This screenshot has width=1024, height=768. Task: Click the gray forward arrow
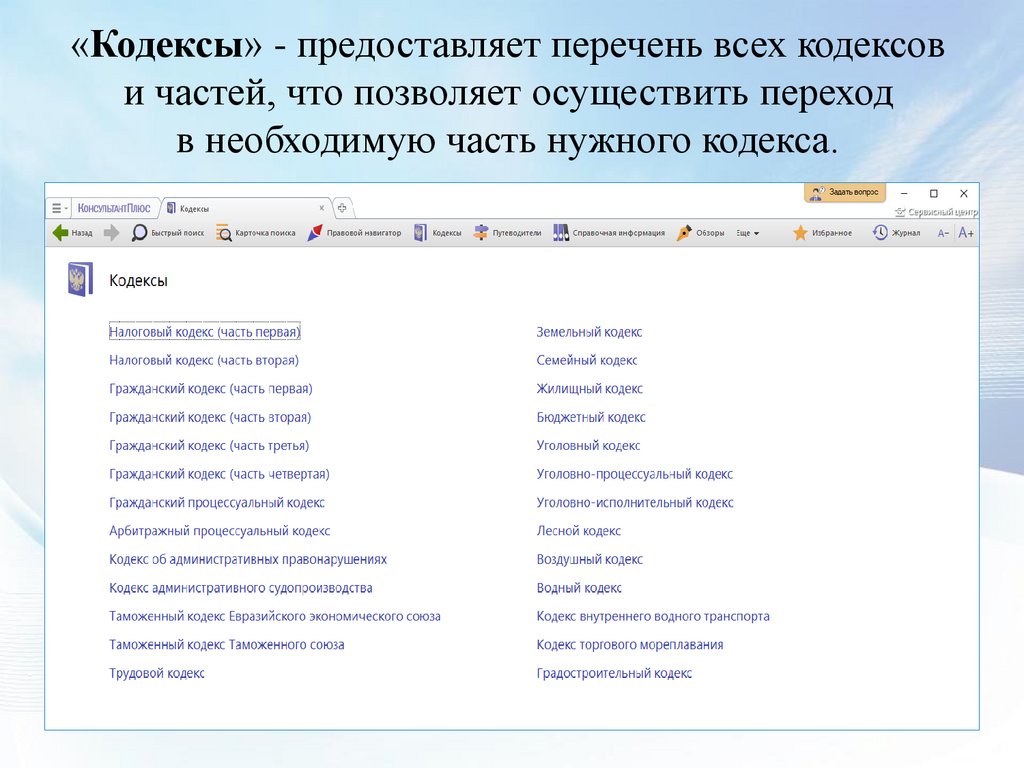tap(112, 232)
